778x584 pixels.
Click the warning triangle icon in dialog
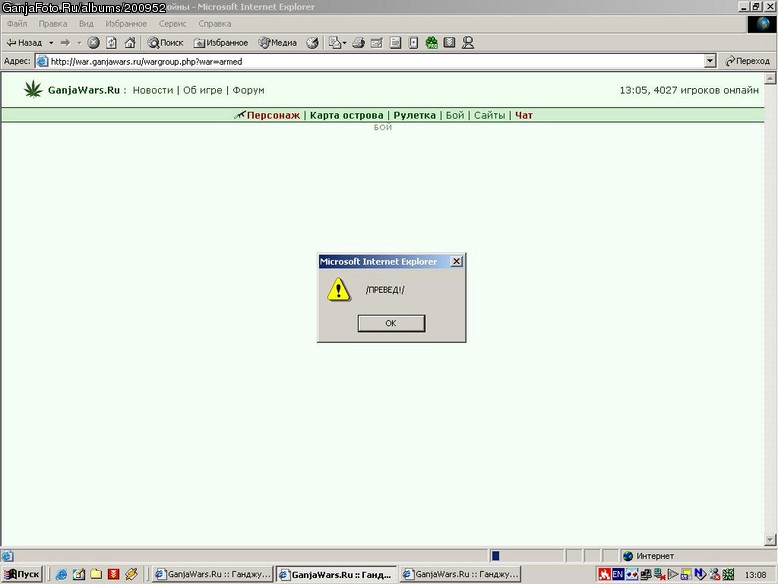coord(338,289)
